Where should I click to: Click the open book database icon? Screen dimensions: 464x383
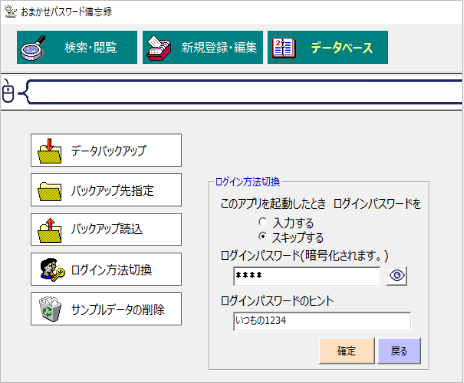tap(284, 48)
